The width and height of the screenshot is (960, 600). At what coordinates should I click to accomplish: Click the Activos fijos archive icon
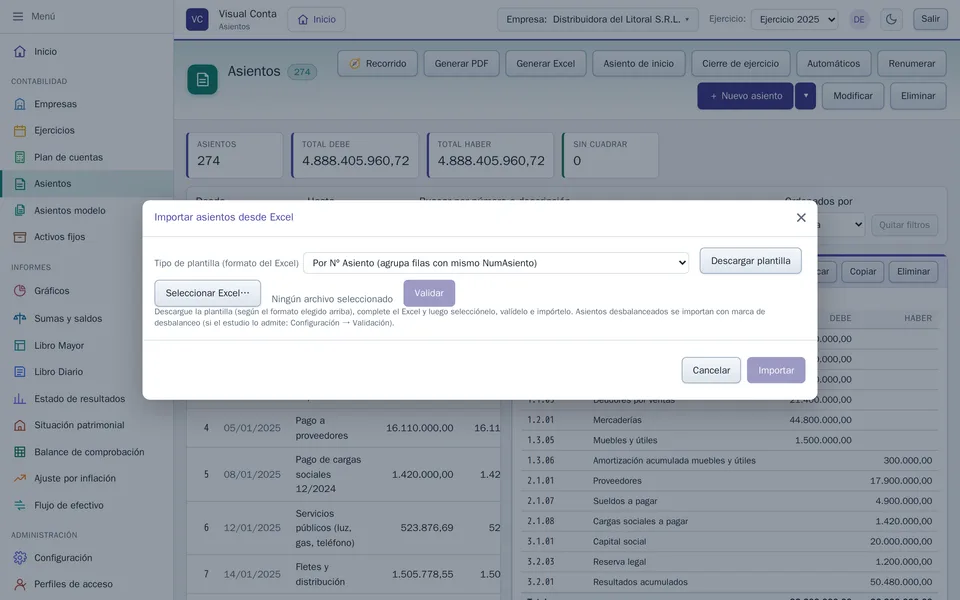(20, 237)
